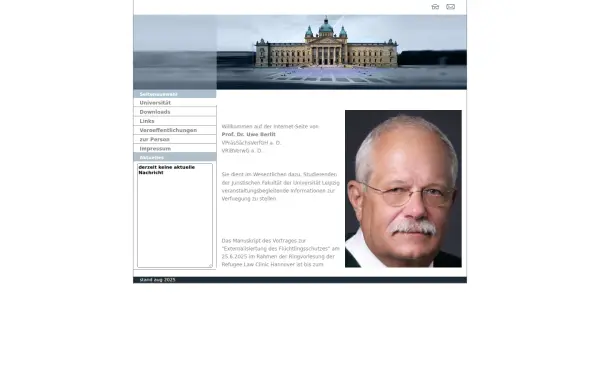This screenshot has width=600, height=375.
Task: Click the 'VRiBVerwG a. D.' line
Action: [x=242, y=151]
